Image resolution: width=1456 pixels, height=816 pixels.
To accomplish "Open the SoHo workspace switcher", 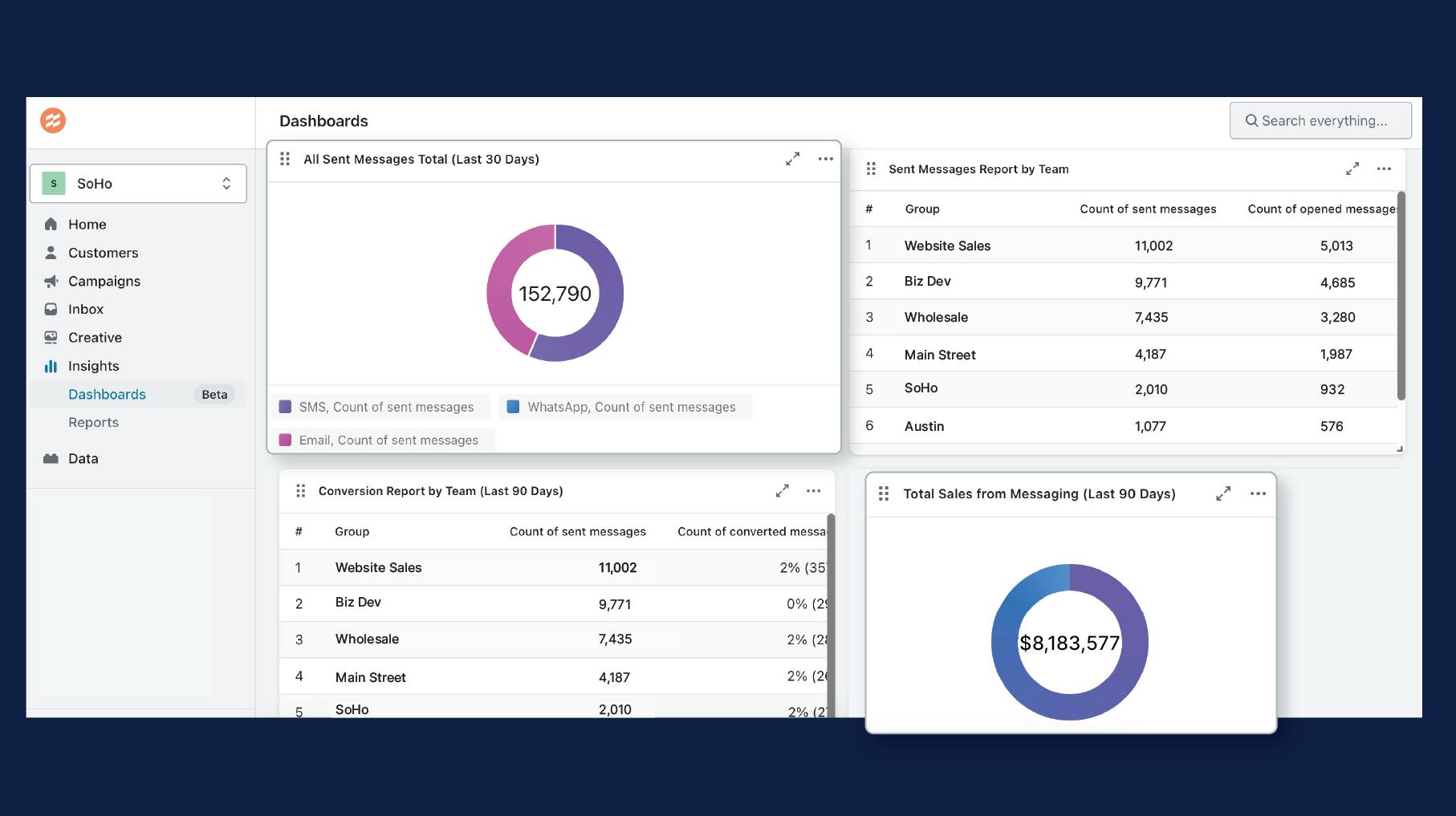I will click(x=137, y=183).
